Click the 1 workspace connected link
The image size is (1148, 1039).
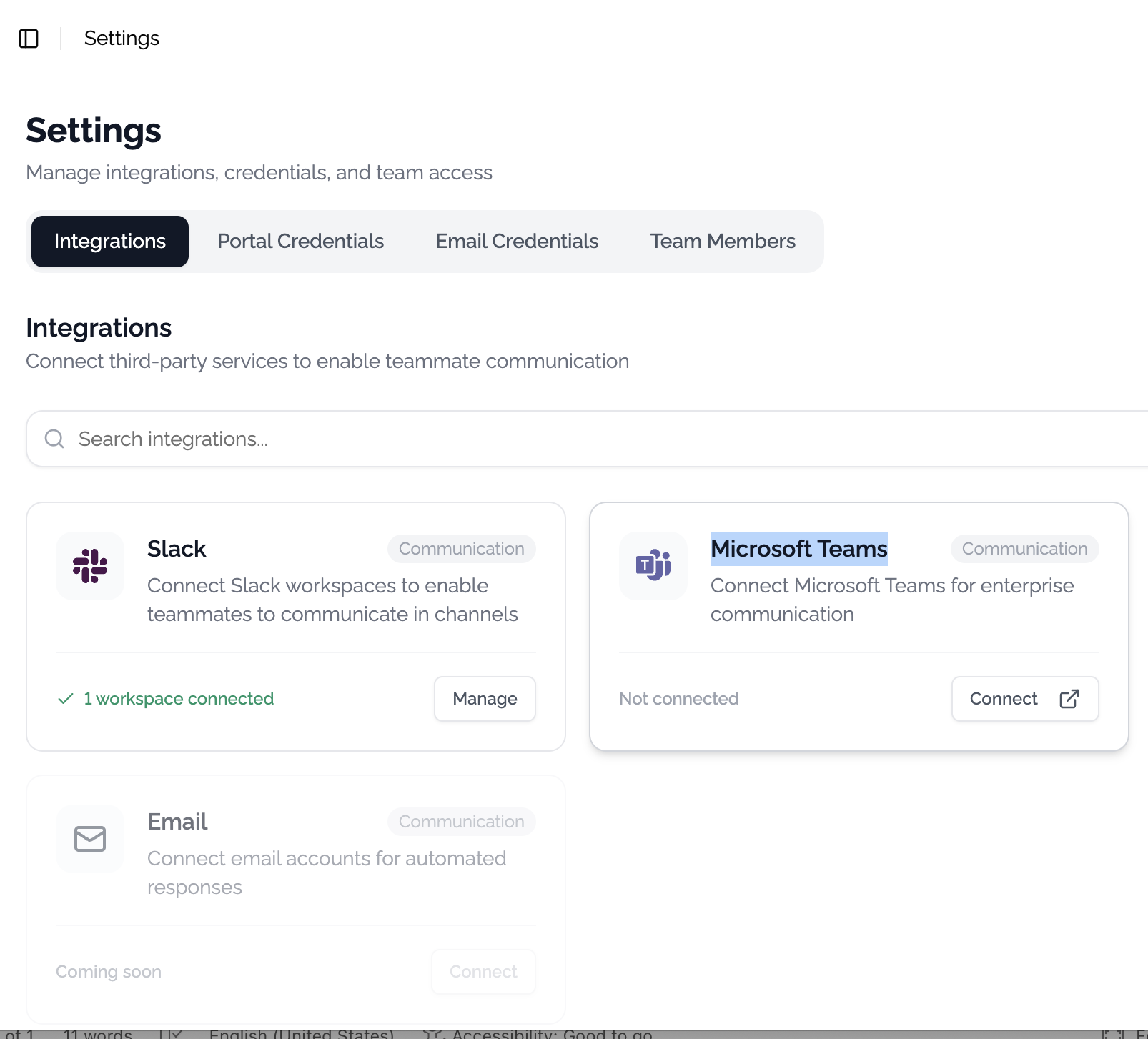pyautogui.click(x=178, y=698)
